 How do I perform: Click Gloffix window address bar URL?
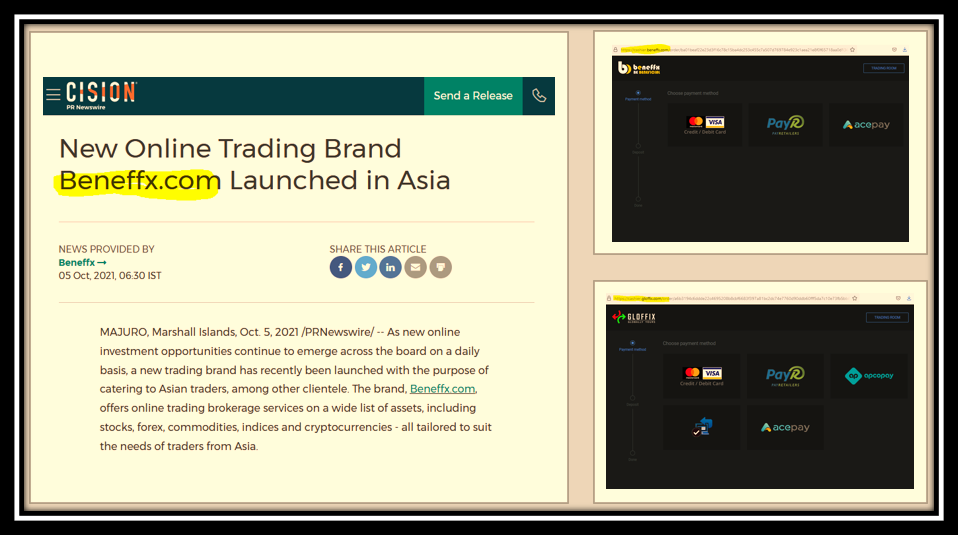click(731, 299)
